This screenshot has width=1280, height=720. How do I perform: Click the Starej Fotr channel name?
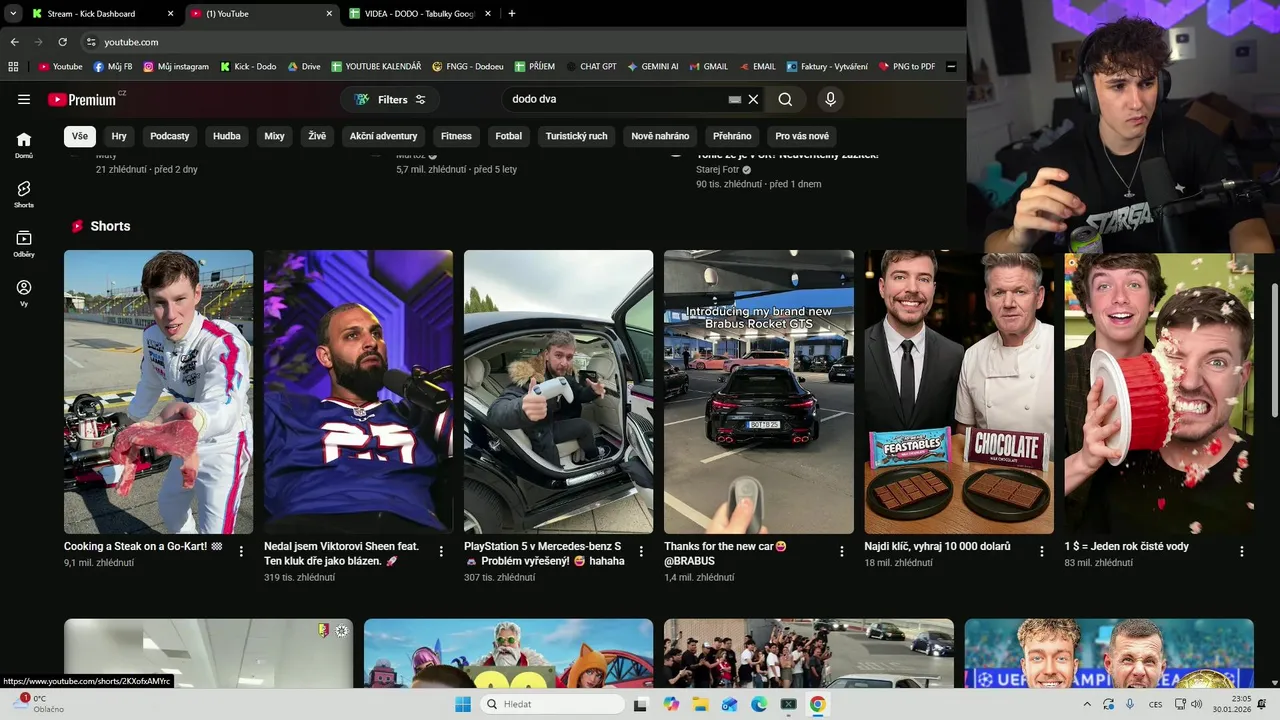(x=717, y=170)
